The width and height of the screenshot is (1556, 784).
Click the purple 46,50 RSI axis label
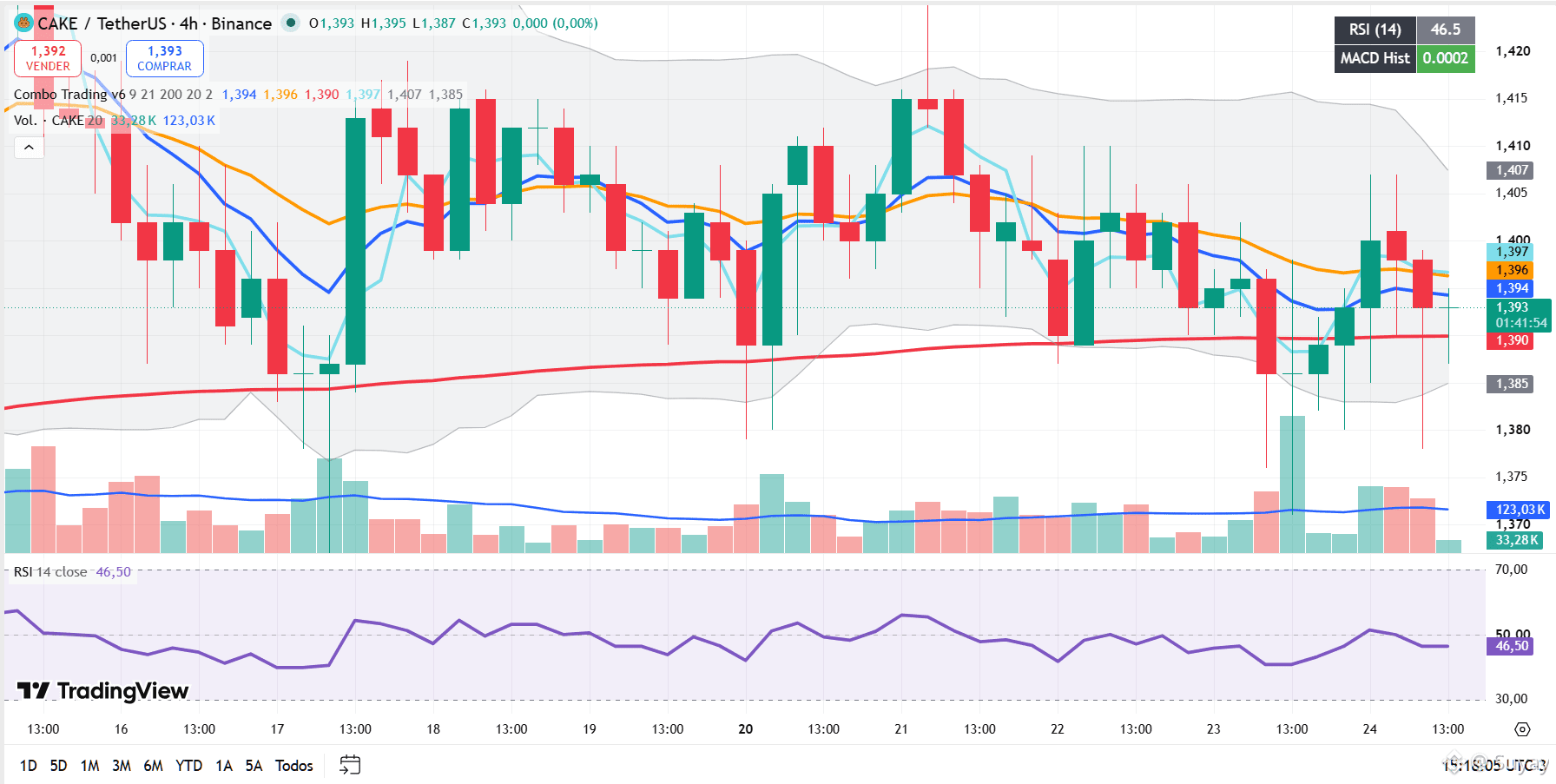pos(1512,646)
